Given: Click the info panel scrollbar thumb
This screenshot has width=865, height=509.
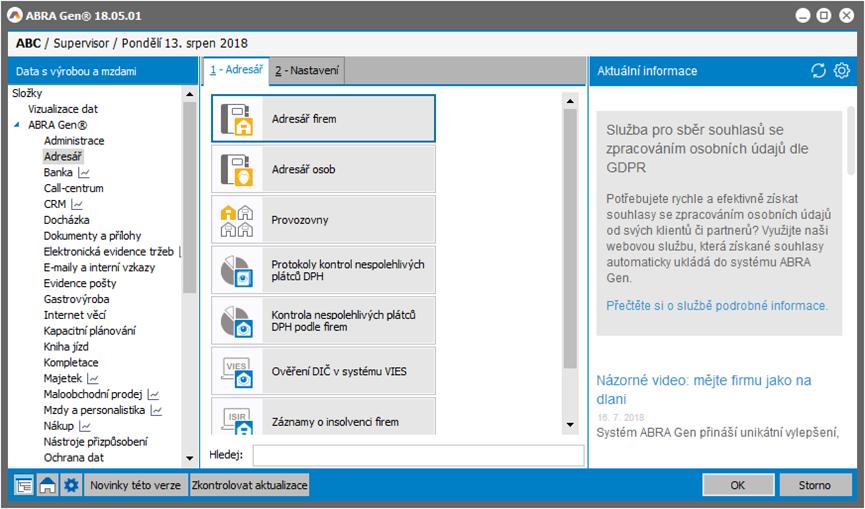Looking at the screenshot, I should click(x=851, y=141).
